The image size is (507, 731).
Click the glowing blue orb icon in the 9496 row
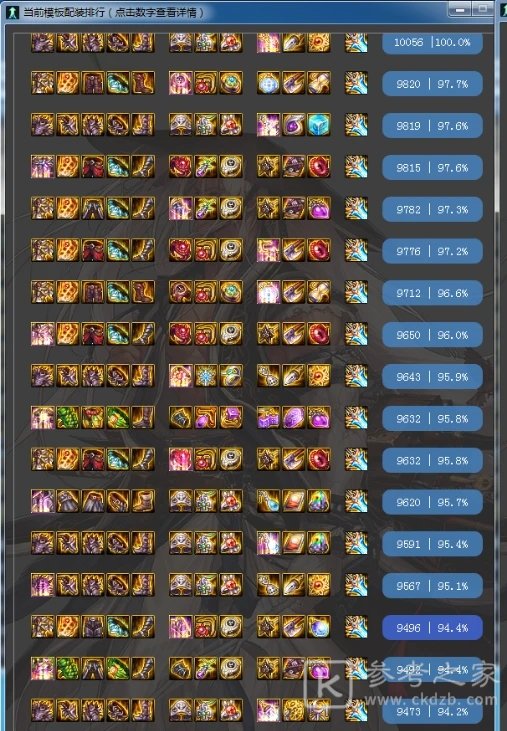coord(319,627)
